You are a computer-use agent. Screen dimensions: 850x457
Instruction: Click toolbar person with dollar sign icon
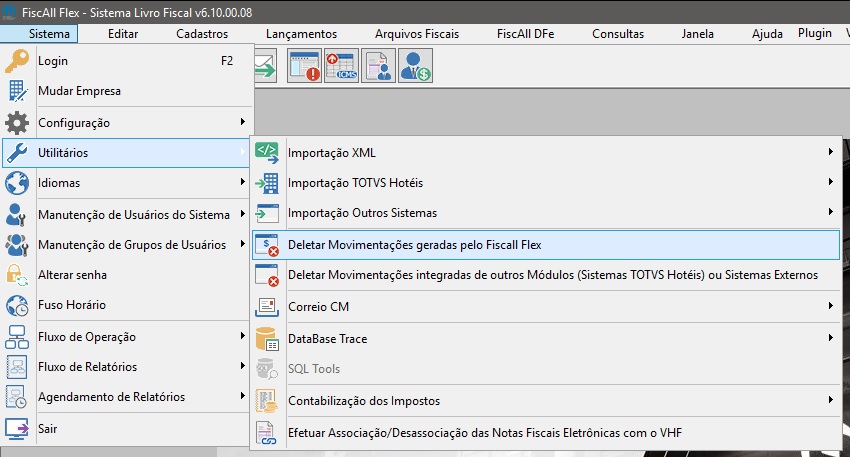pyautogui.click(x=415, y=66)
